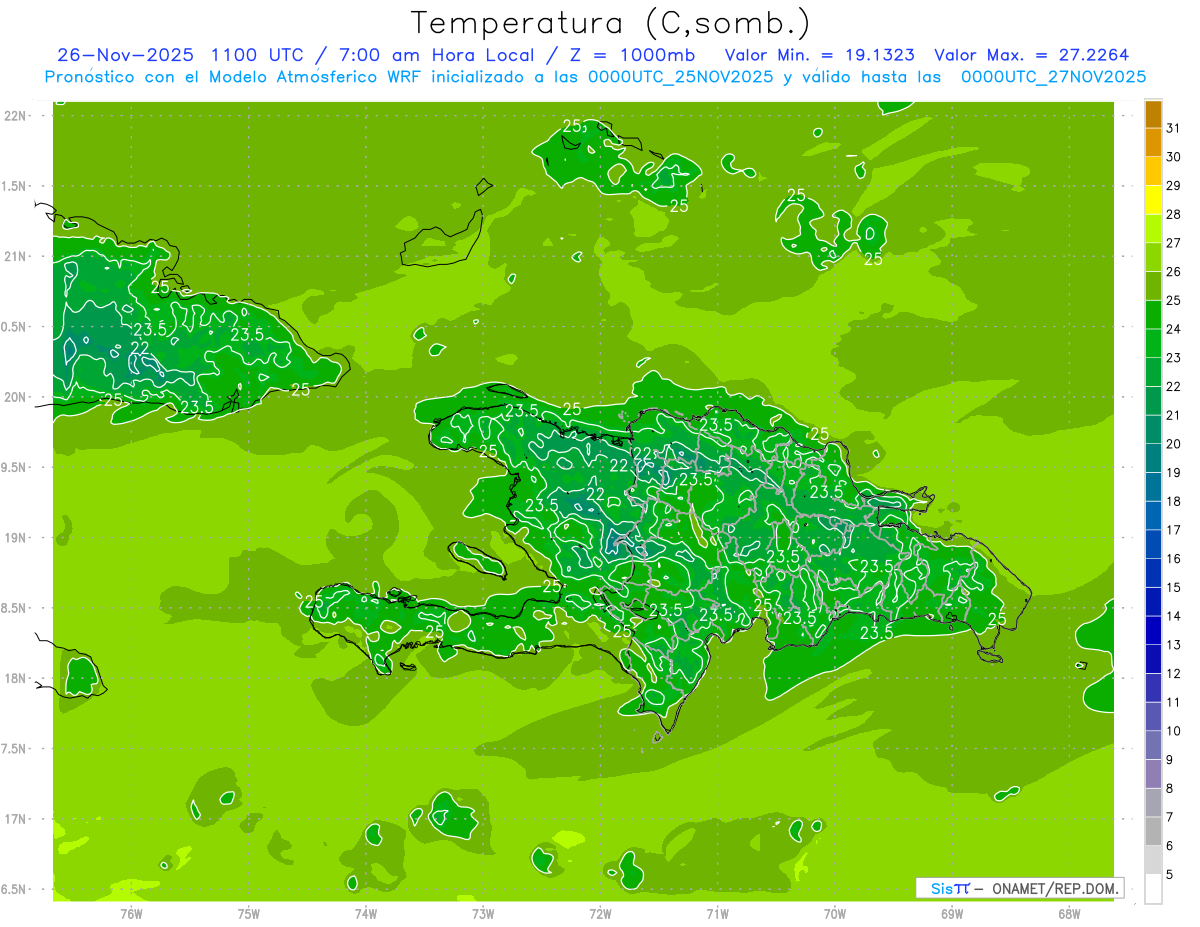This screenshot has width=1200, height=927.
Task: Click the title 'Temperatura (C,somb.)'
Action: (610, 23)
